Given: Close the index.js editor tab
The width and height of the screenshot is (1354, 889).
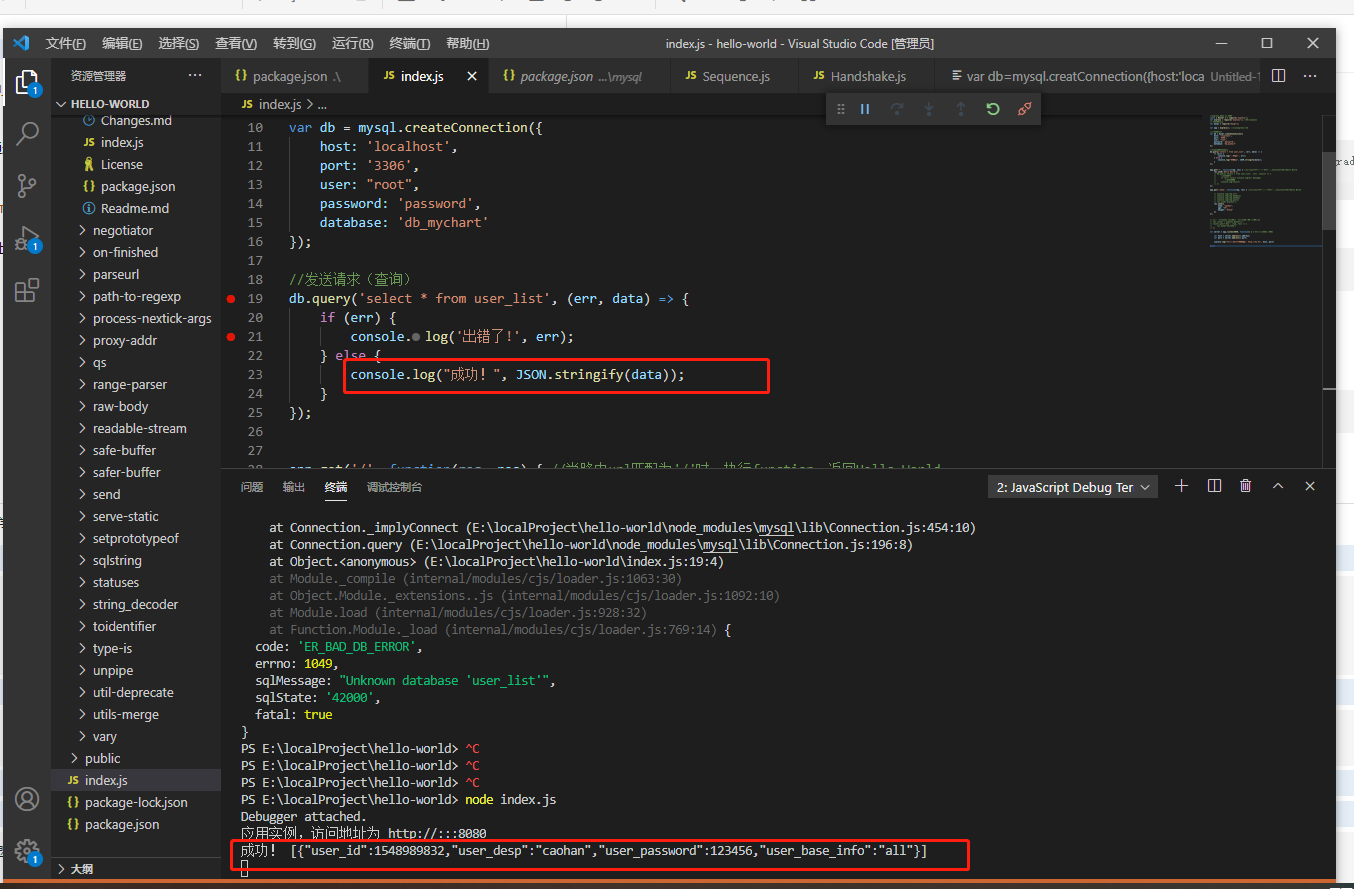Looking at the screenshot, I should point(472,76).
